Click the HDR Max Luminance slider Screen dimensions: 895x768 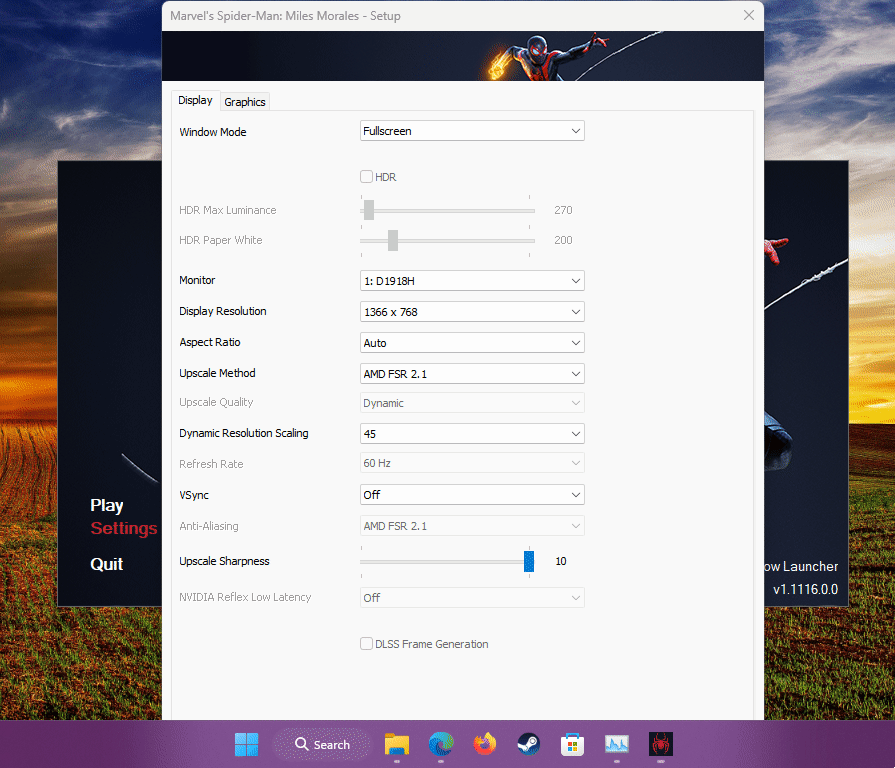point(448,211)
